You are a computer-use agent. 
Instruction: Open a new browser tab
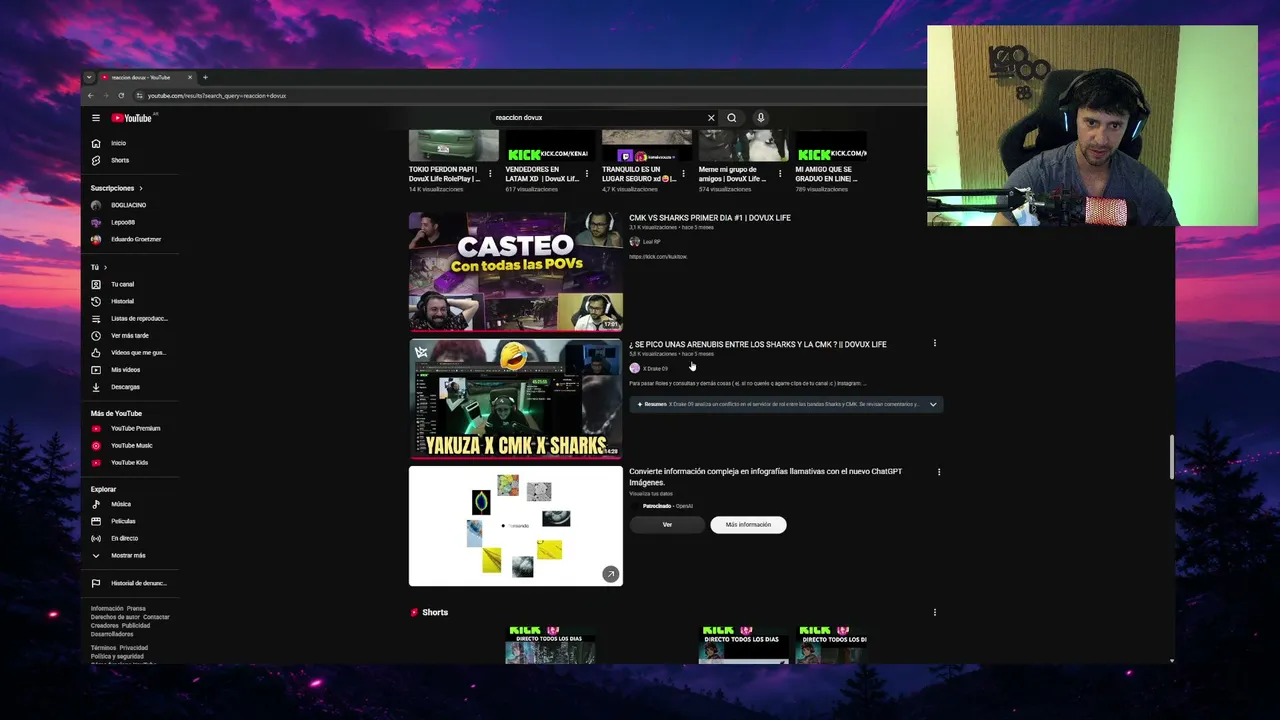(205, 77)
